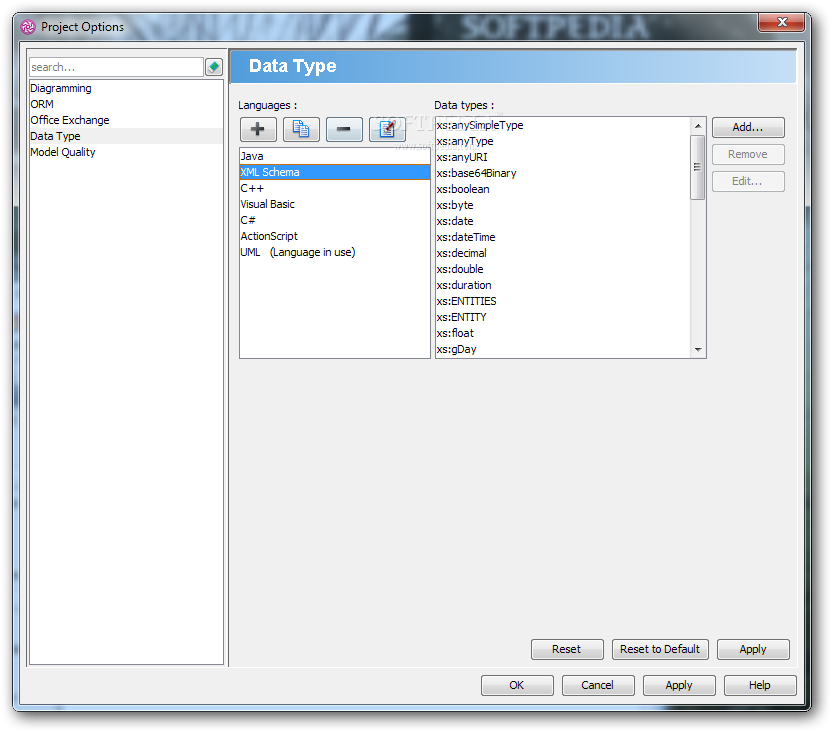Rename the selected language with the edit icon

387,129
